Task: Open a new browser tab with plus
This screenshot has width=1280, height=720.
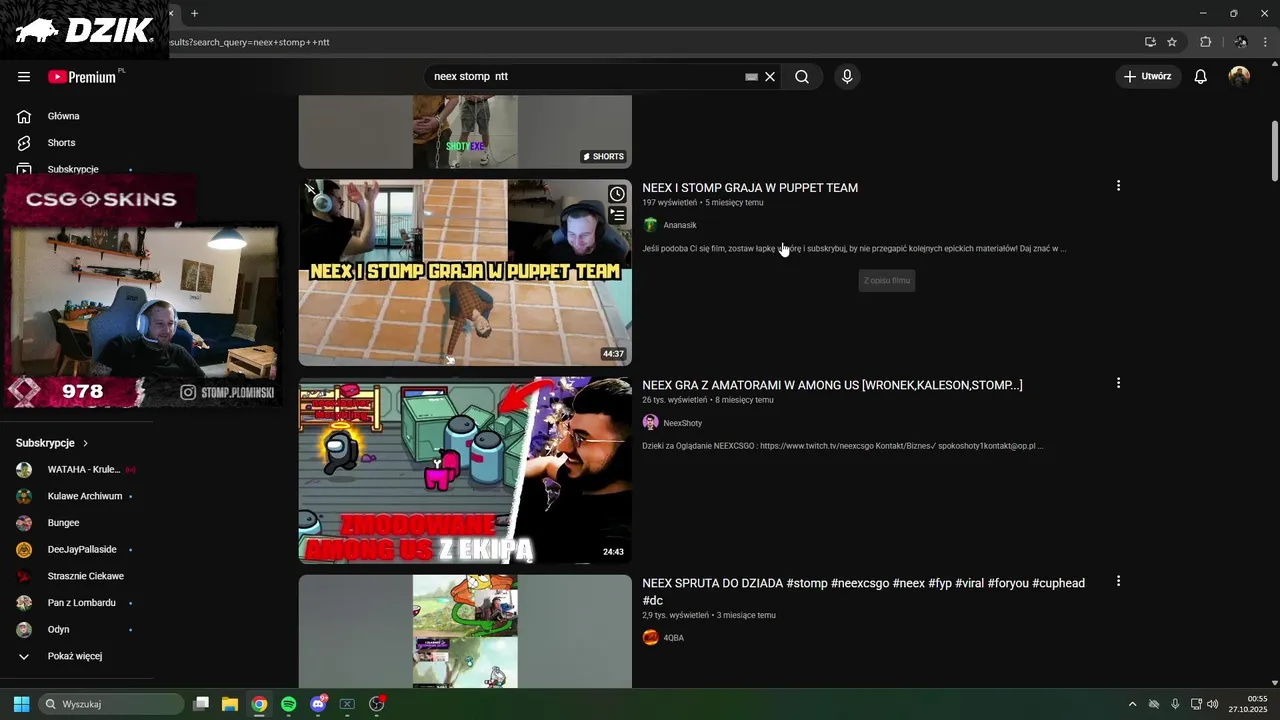Action: (194, 13)
